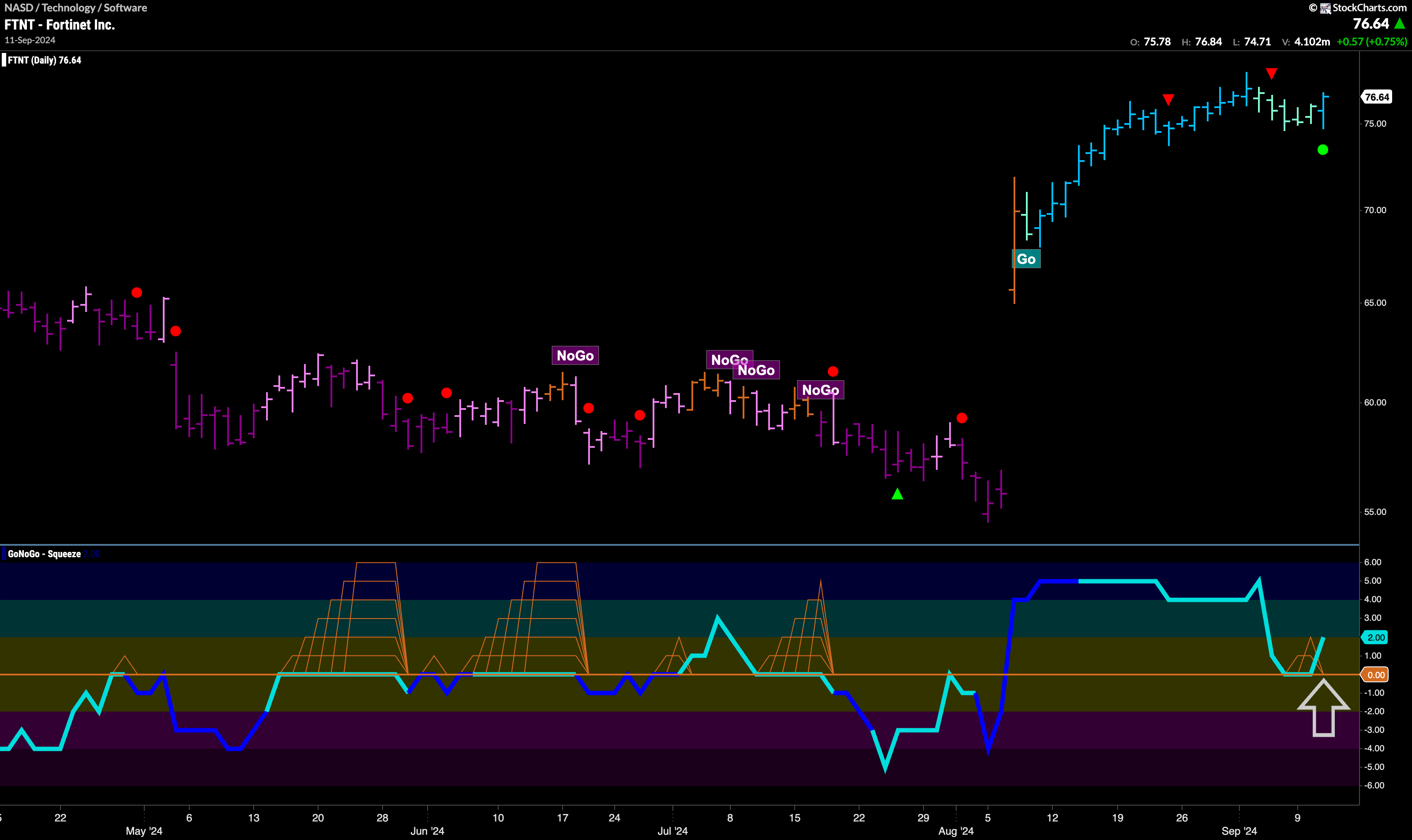Click the NoGo label near June 17
The width and height of the screenshot is (1412, 840).
click(x=575, y=356)
